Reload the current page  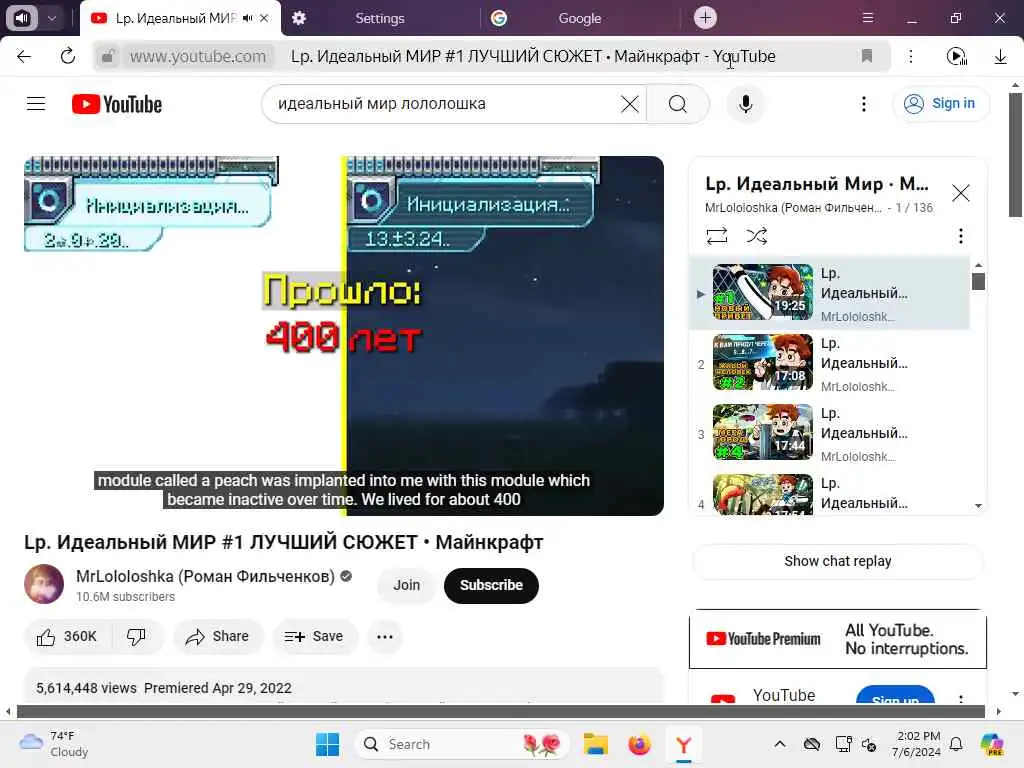coord(68,57)
